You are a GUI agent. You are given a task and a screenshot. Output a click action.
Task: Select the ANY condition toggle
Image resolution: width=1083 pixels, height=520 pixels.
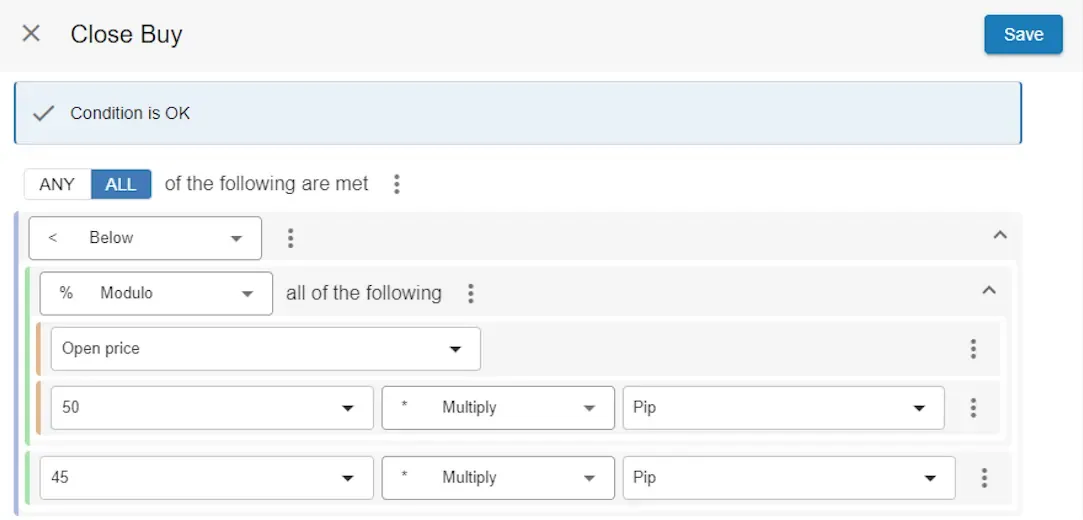pyautogui.click(x=57, y=184)
